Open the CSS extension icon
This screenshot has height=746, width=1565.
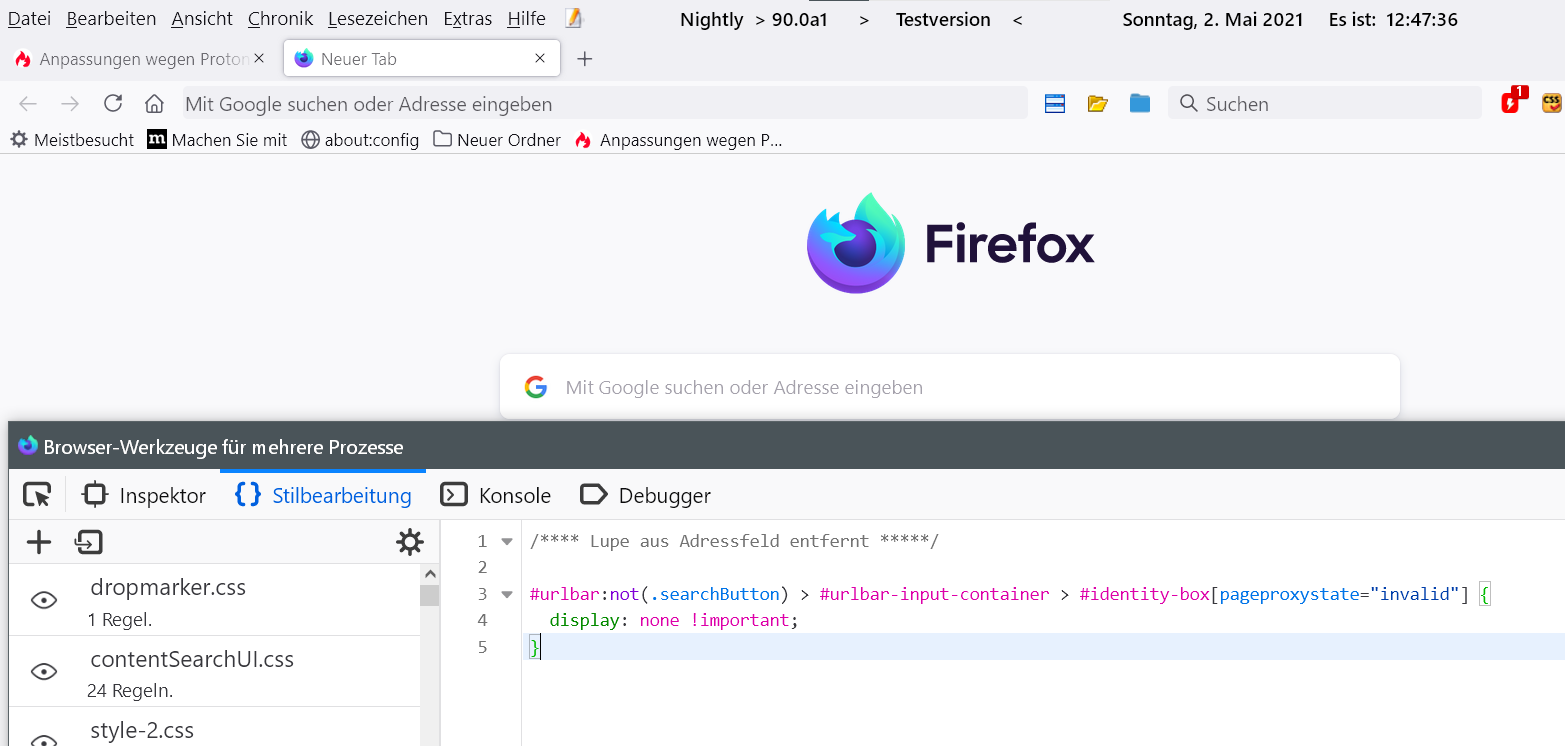click(x=1552, y=102)
